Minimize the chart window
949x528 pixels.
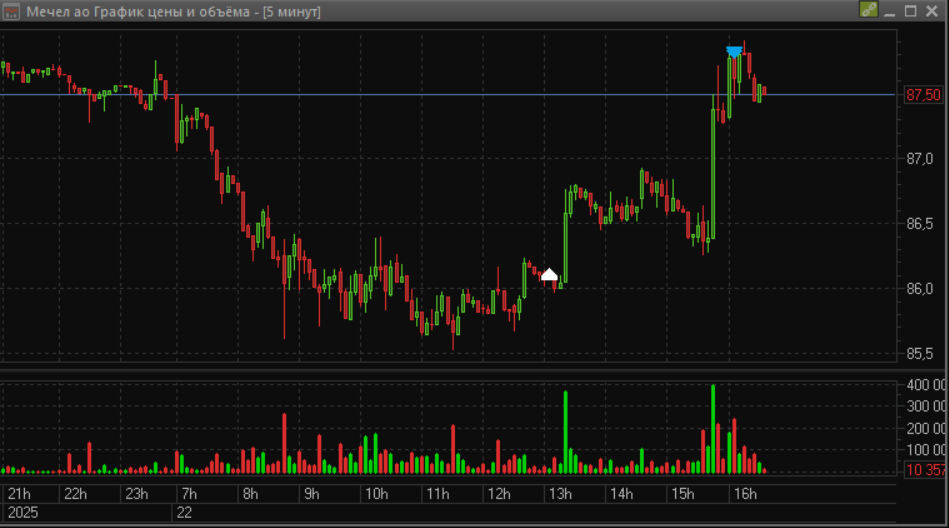[890, 11]
